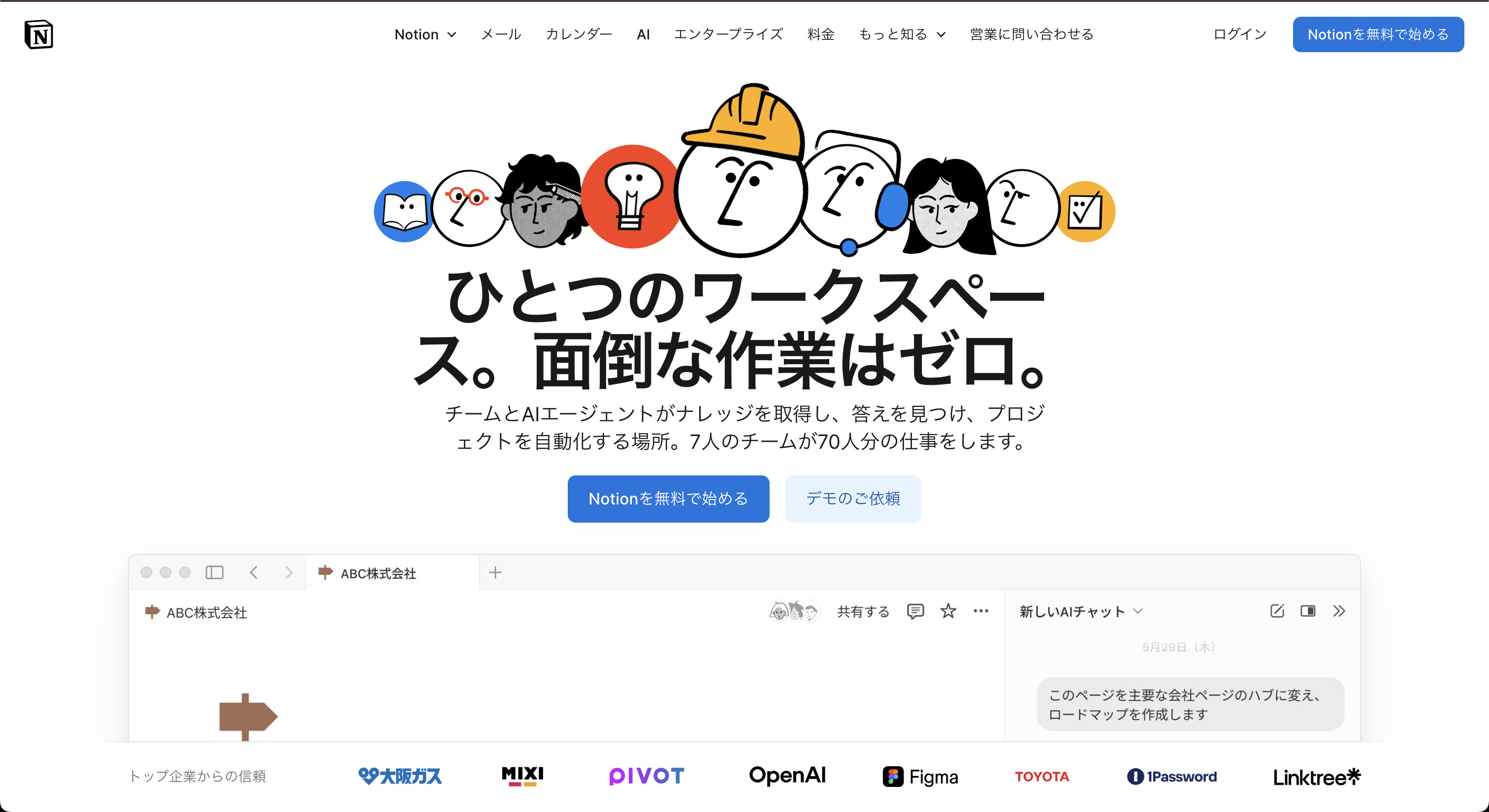The height and width of the screenshot is (812, 1489).
Task: Toggle the sidebar panel icon in mockup
Action: 215,572
